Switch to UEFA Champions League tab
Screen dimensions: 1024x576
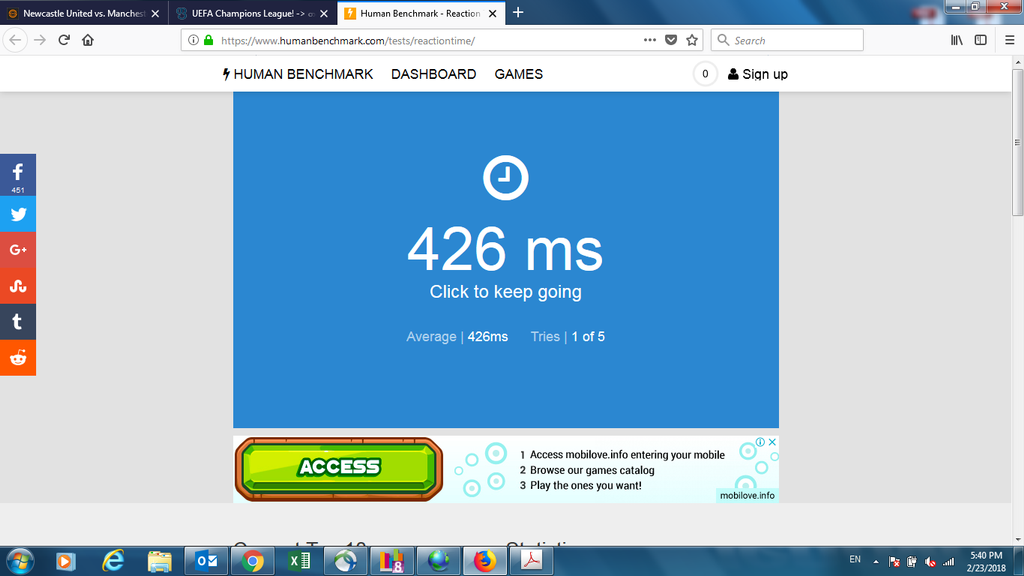(253, 13)
